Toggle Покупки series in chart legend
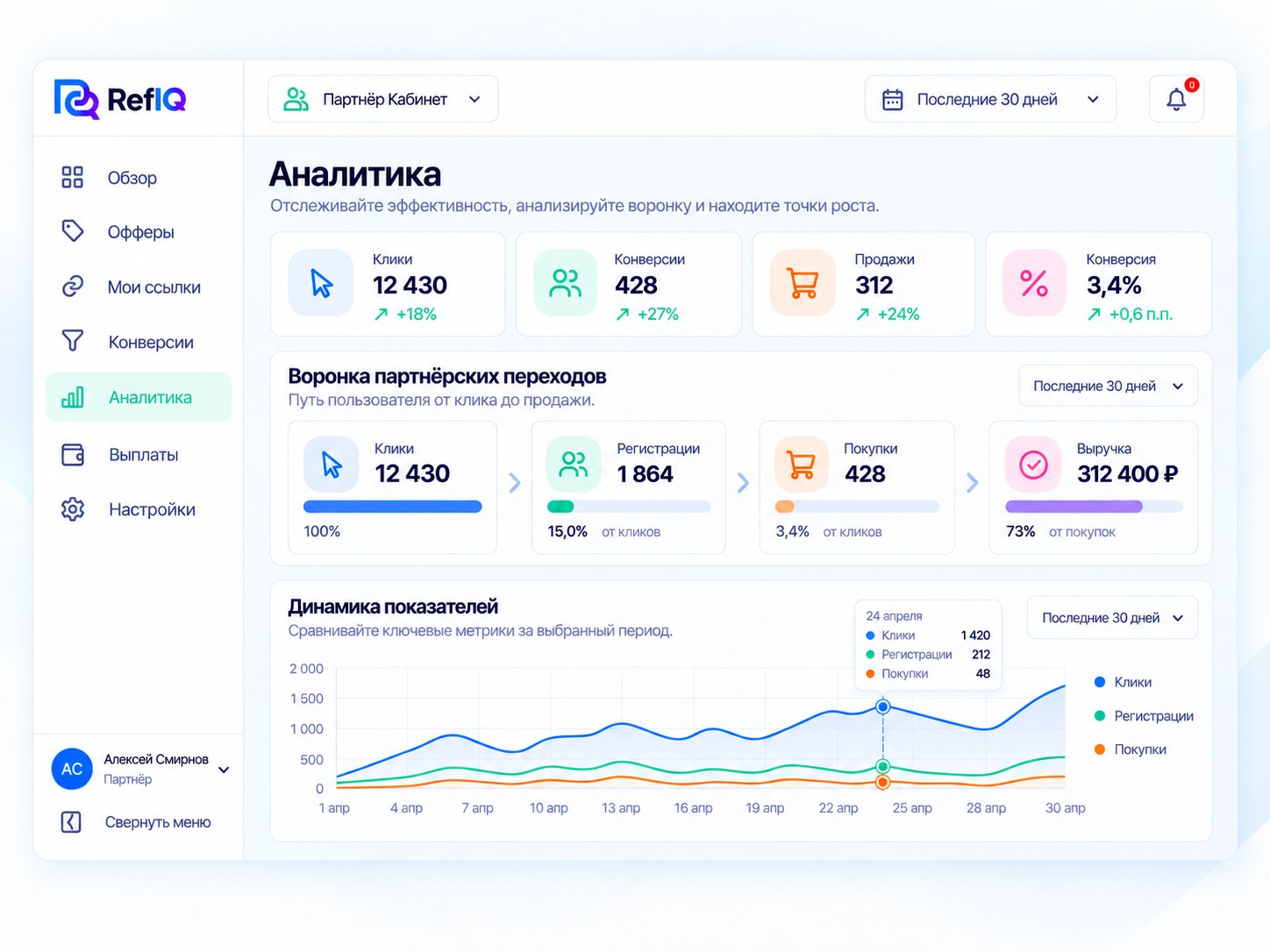Image resolution: width=1270 pixels, height=952 pixels. 1130,750
